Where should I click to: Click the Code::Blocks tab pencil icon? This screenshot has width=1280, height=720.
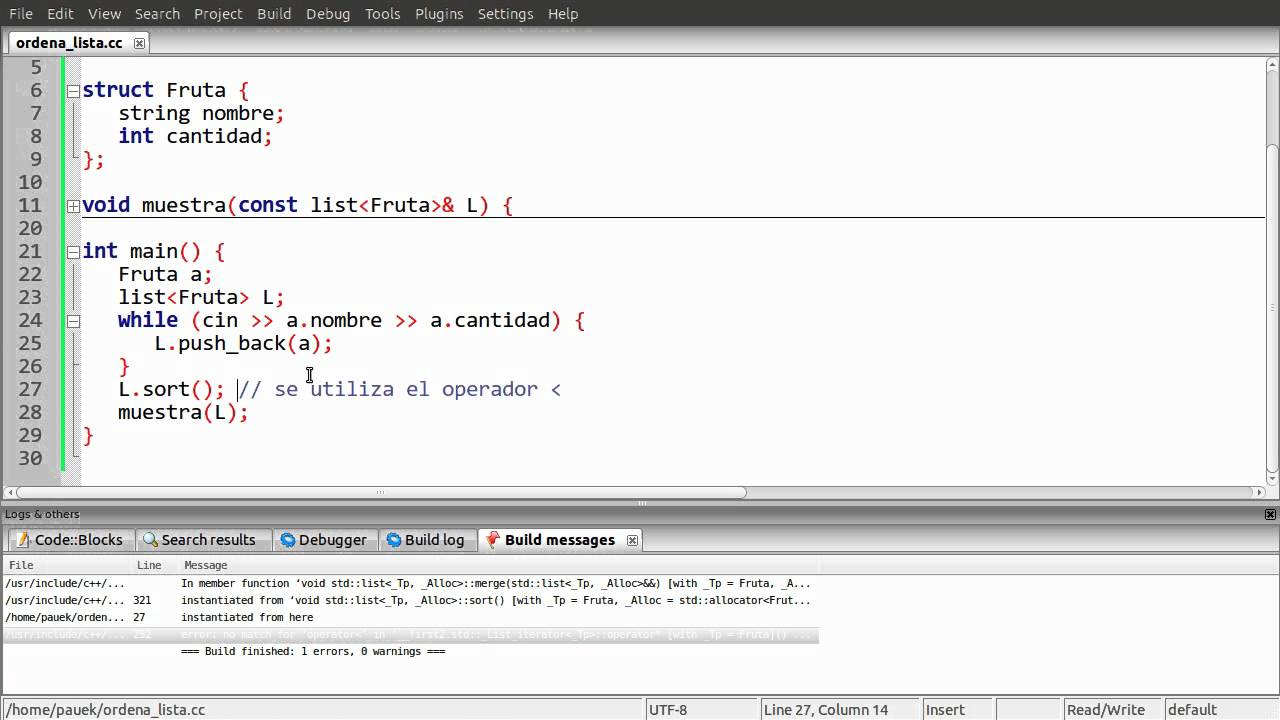click(23, 540)
